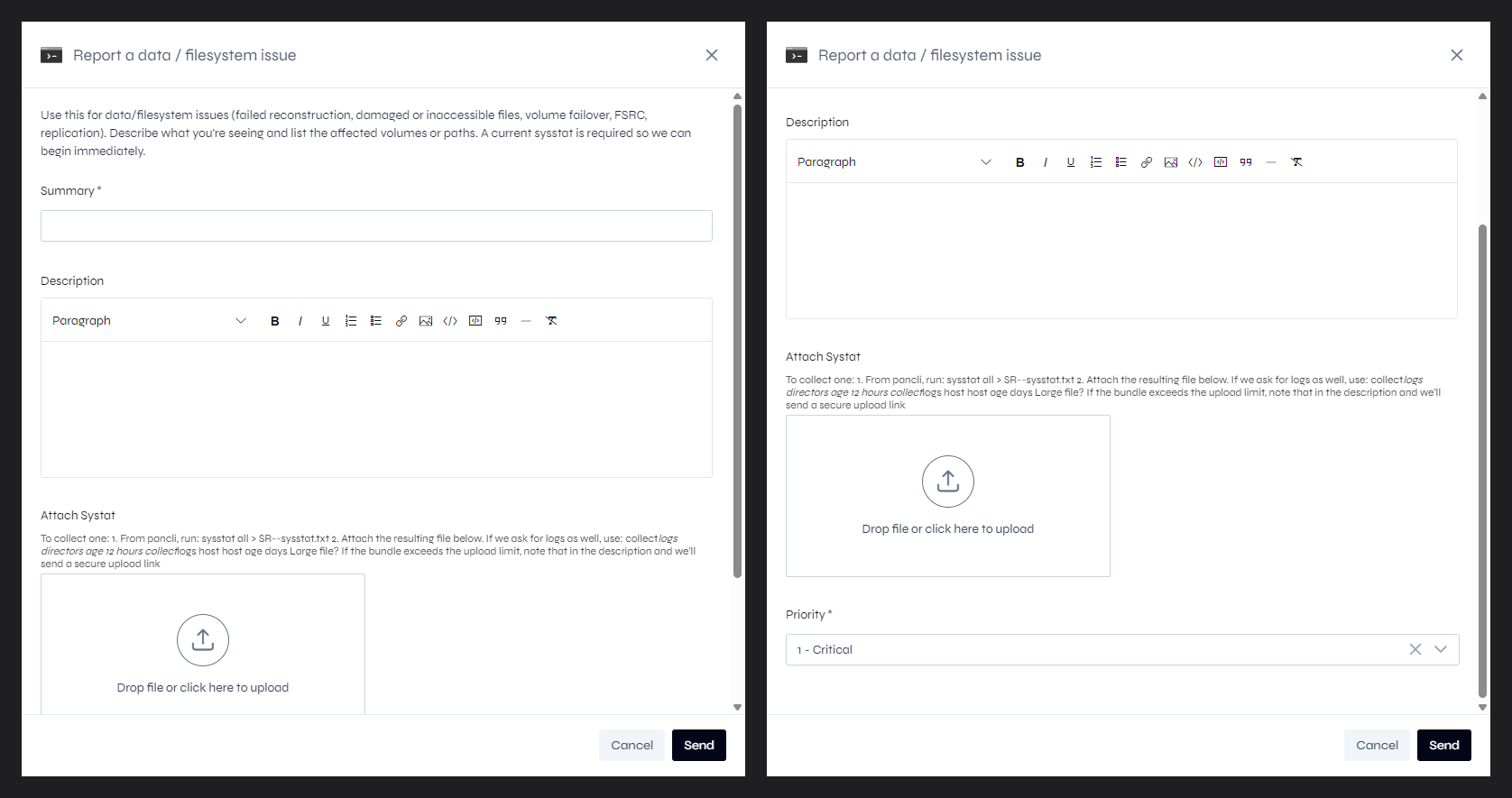Focus the Summary text field
Viewport: 1512px width, 798px height.
pyautogui.click(x=376, y=225)
